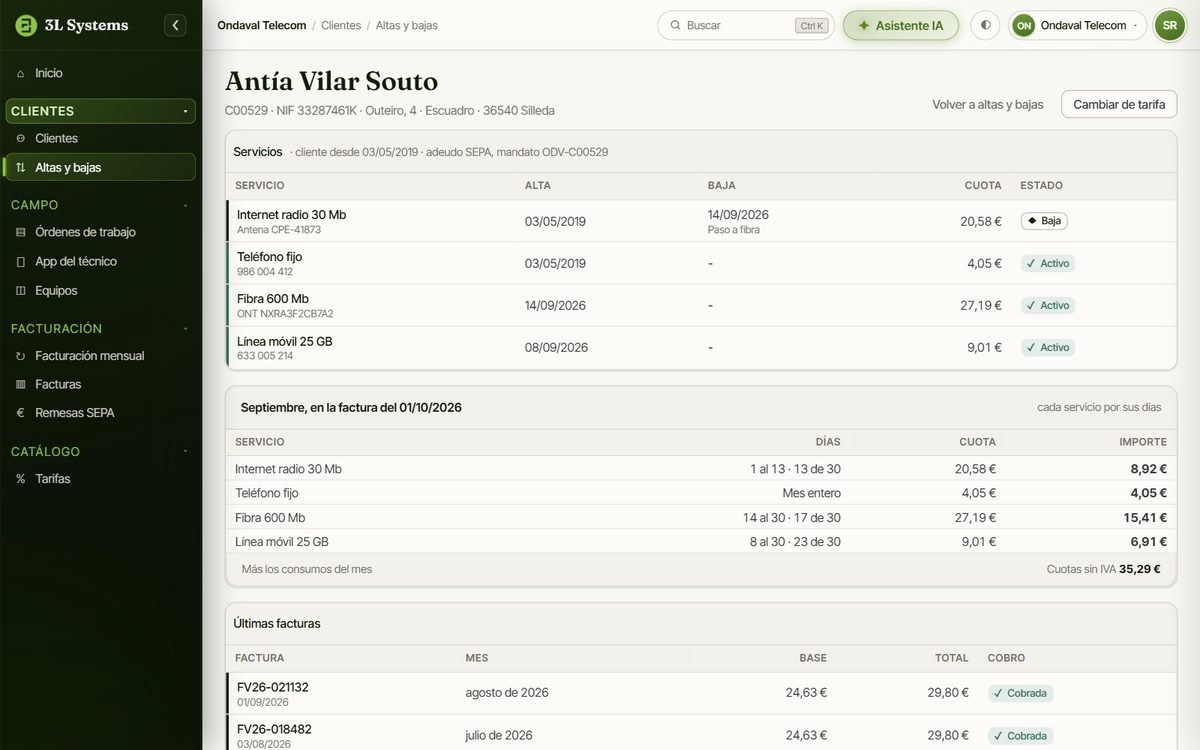This screenshot has width=1200, height=750.
Task: Click the phone number 986 004 412
Action: click(265, 272)
